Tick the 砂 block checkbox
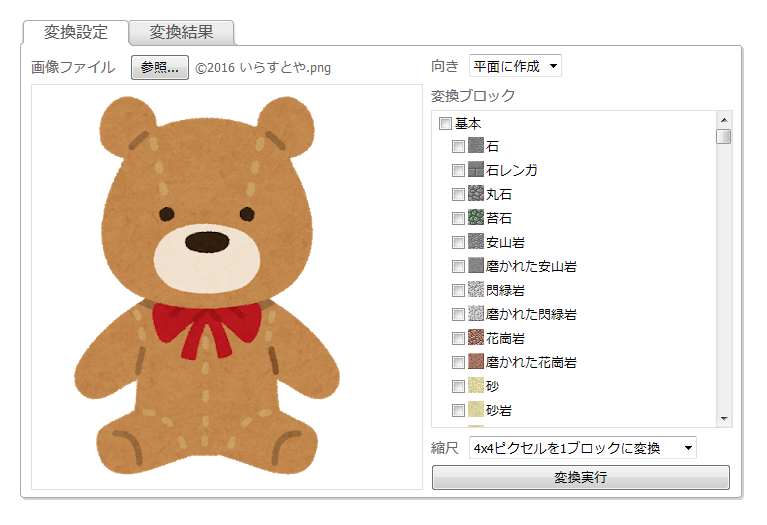This screenshot has width=767, height=525. click(458, 386)
